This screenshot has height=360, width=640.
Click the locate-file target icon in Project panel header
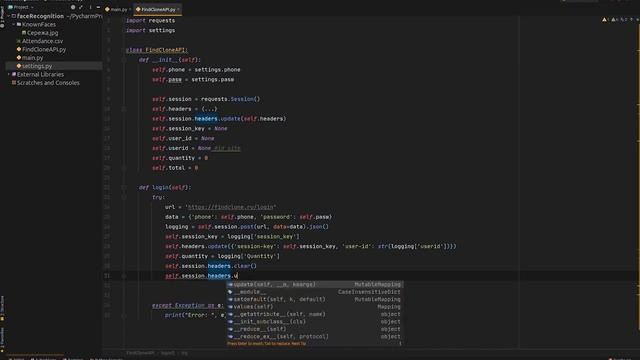73,7
